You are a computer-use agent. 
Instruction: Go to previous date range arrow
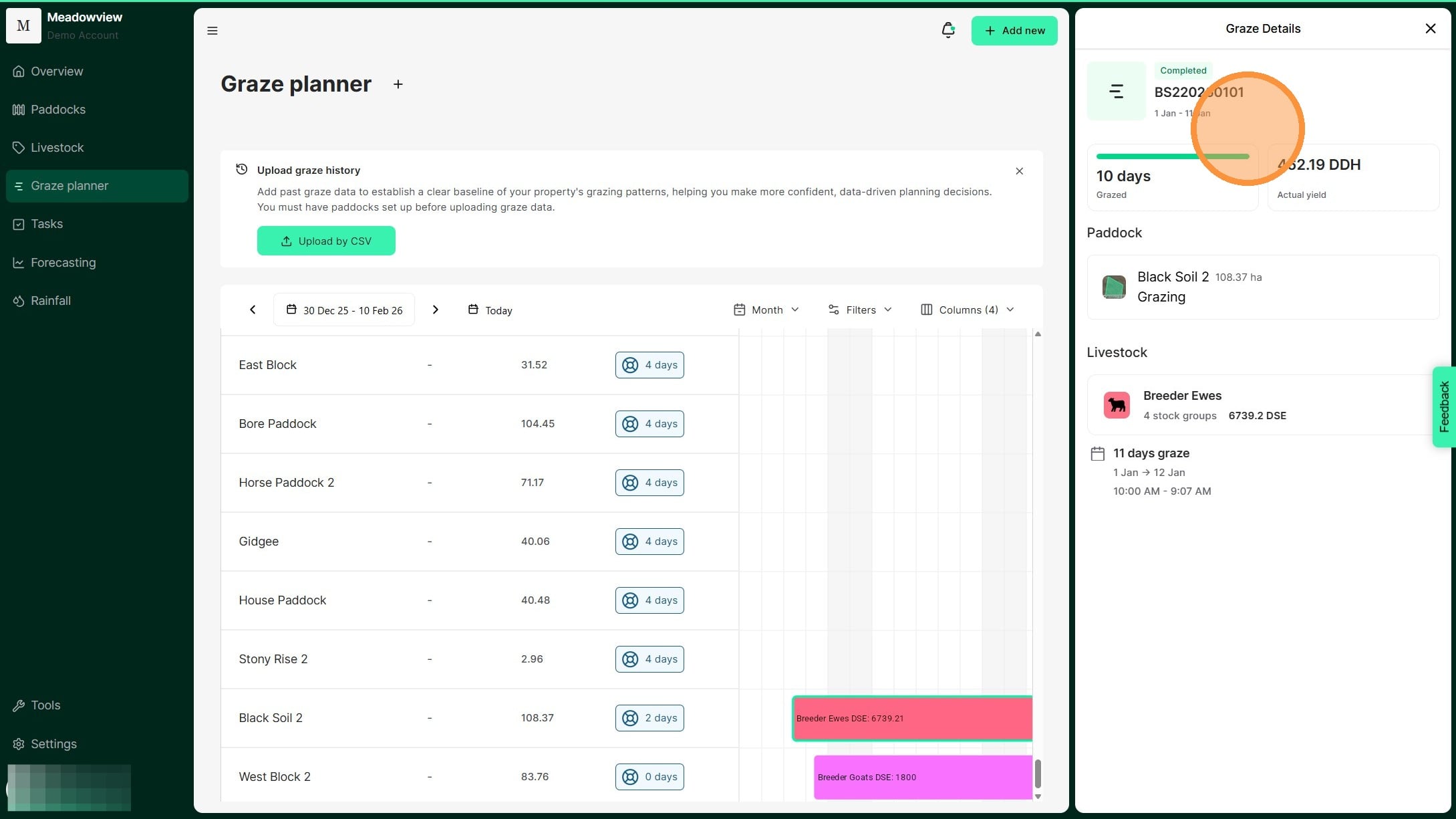click(253, 310)
